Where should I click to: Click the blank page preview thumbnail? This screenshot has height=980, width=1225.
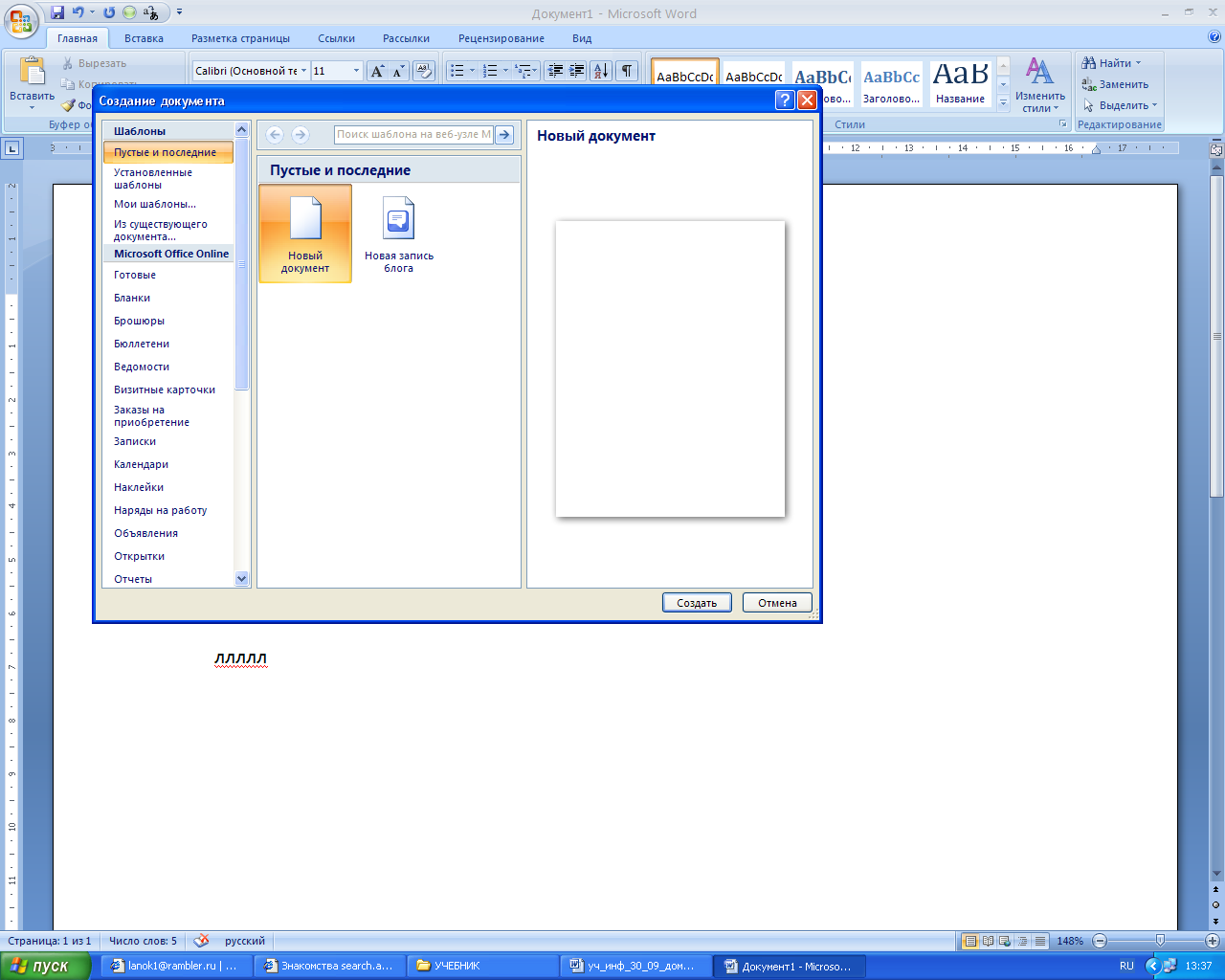pos(670,368)
